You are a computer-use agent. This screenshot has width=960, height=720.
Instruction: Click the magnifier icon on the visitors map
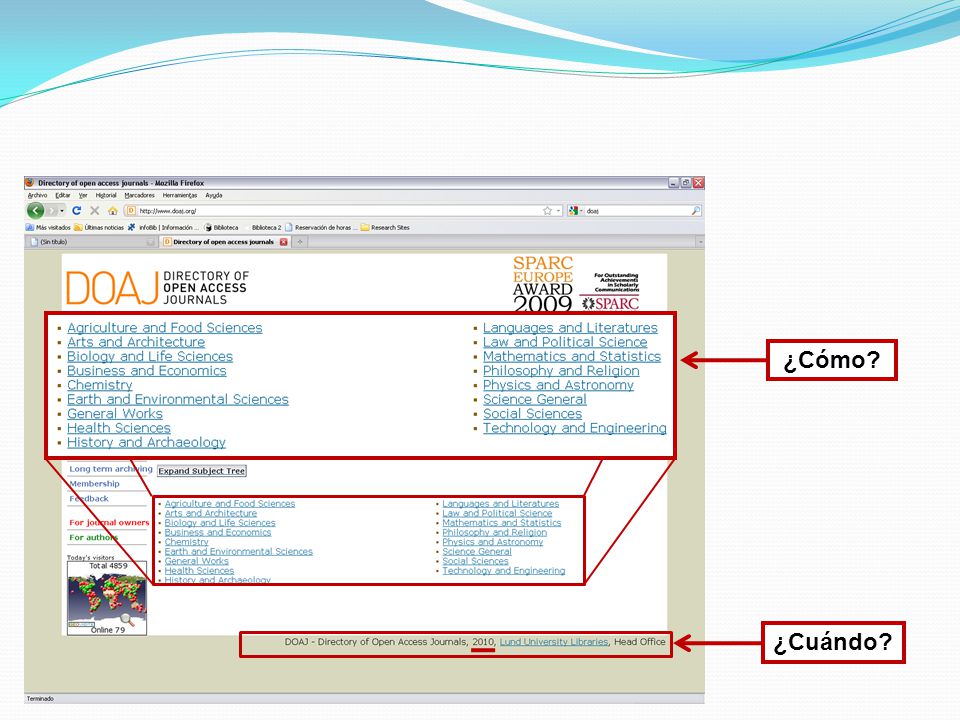pos(127,620)
